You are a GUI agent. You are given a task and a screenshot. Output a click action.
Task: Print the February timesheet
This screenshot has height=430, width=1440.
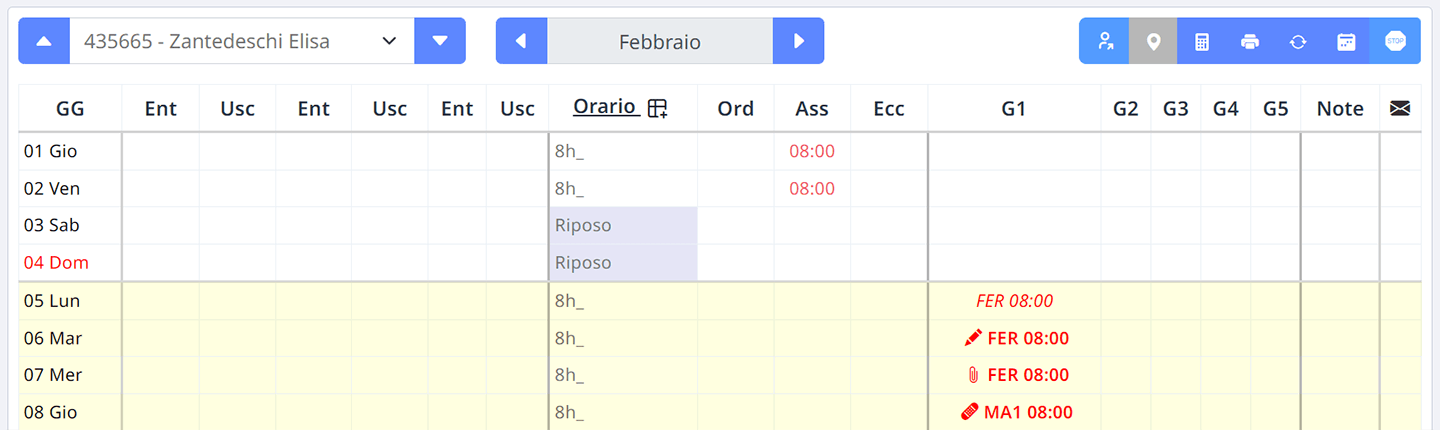coord(1250,41)
